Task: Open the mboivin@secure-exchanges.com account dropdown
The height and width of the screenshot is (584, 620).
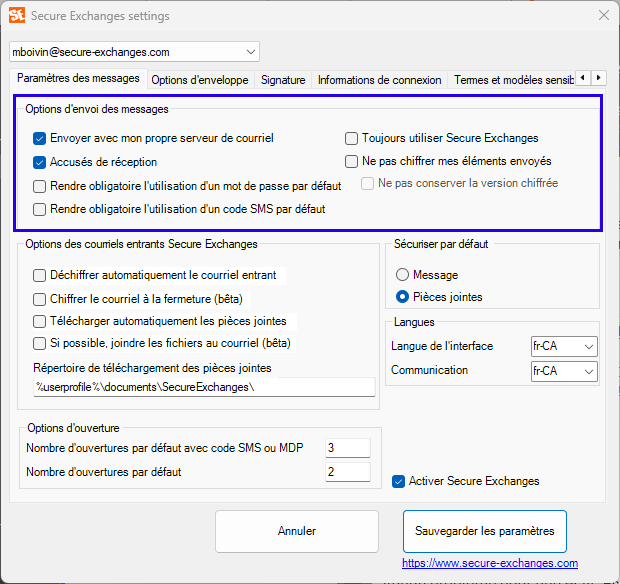Action: pyautogui.click(x=134, y=52)
